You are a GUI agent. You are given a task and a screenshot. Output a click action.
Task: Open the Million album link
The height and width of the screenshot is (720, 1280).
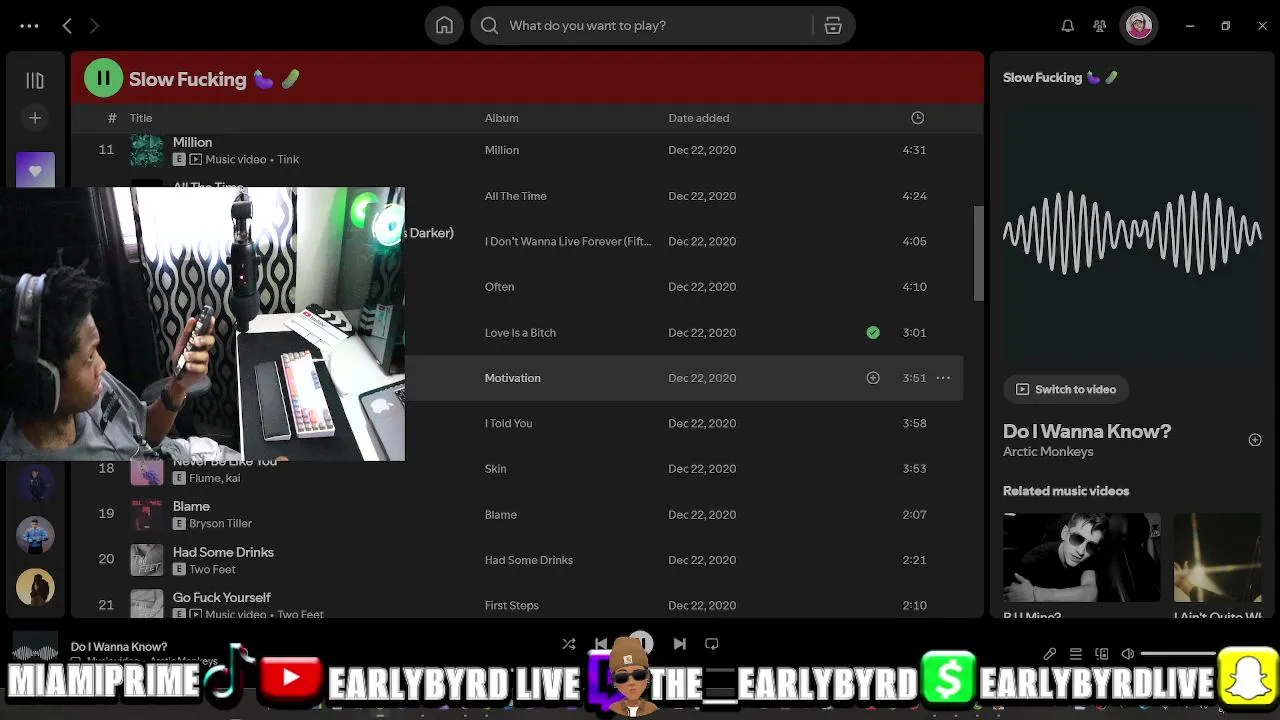click(502, 150)
